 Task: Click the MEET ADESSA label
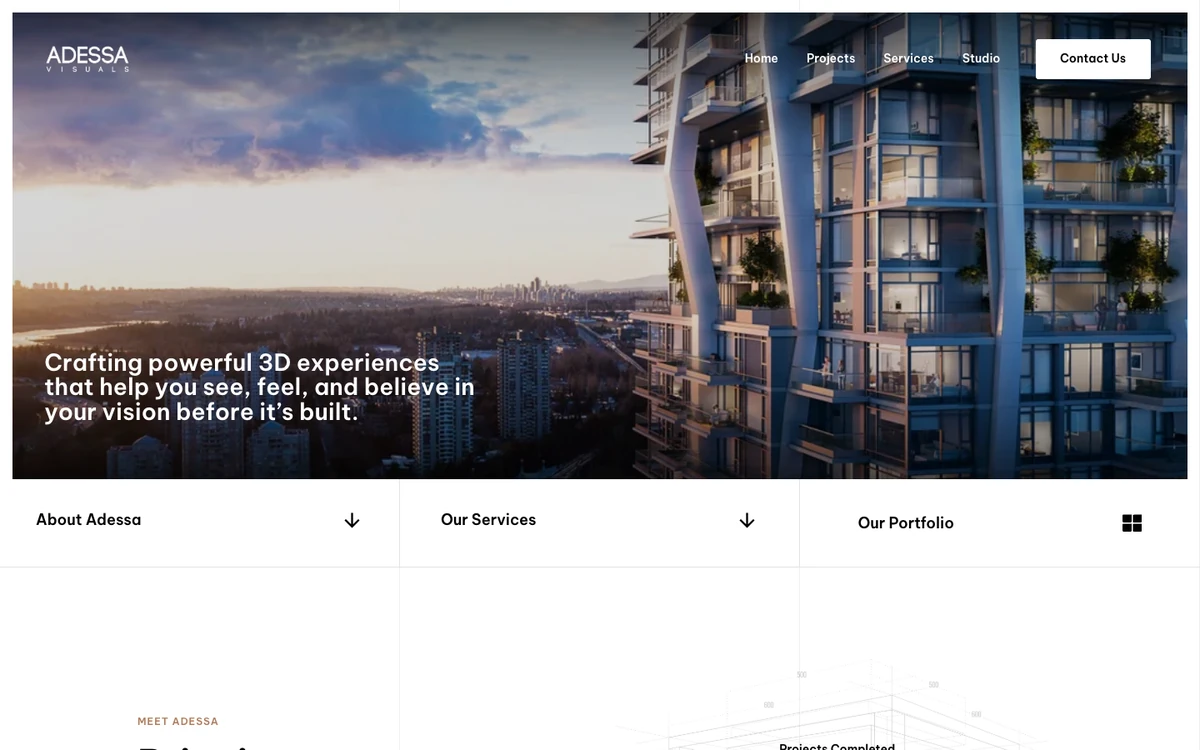178,721
